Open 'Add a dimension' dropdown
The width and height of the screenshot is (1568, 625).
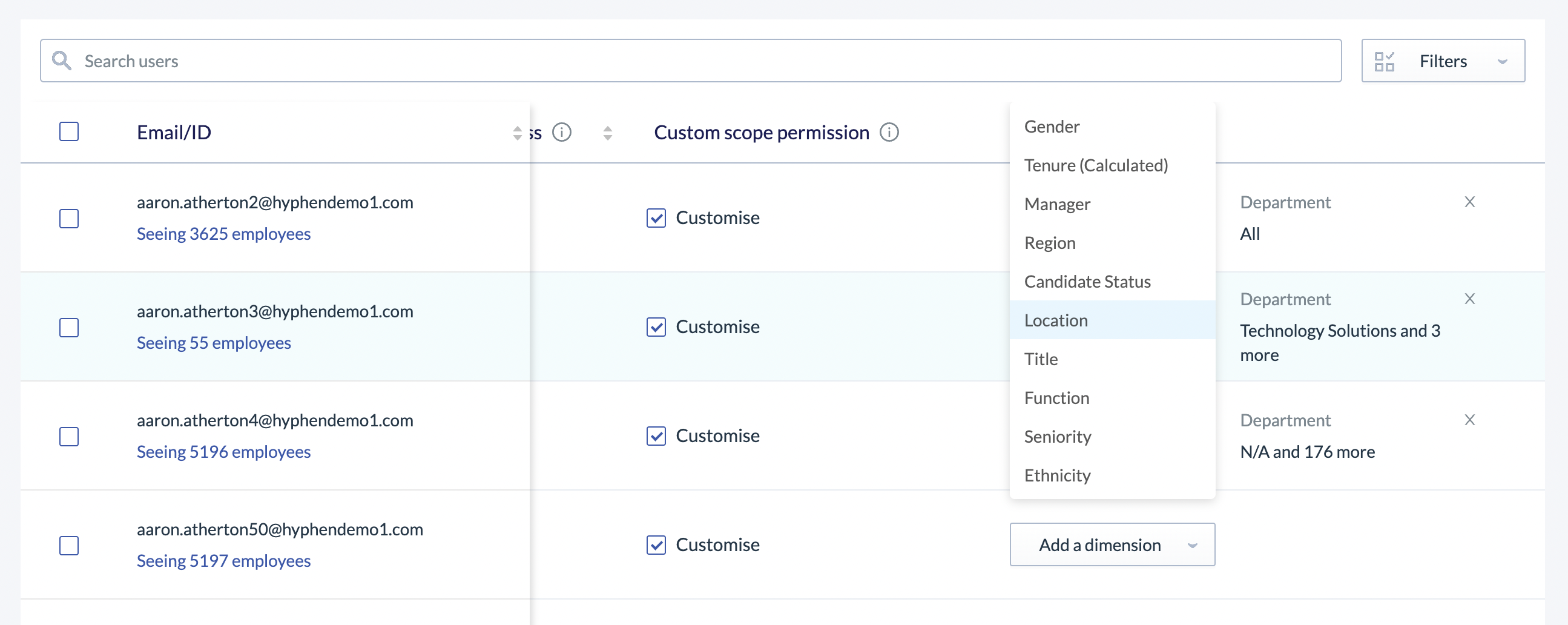point(1112,544)
